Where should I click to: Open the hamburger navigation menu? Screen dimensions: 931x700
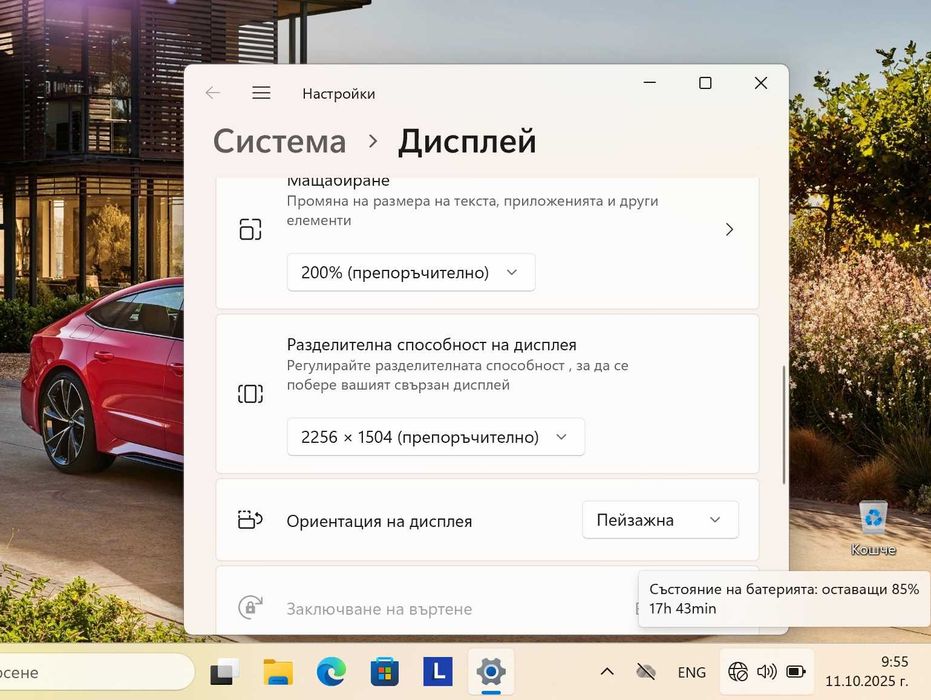click(261, 93)
